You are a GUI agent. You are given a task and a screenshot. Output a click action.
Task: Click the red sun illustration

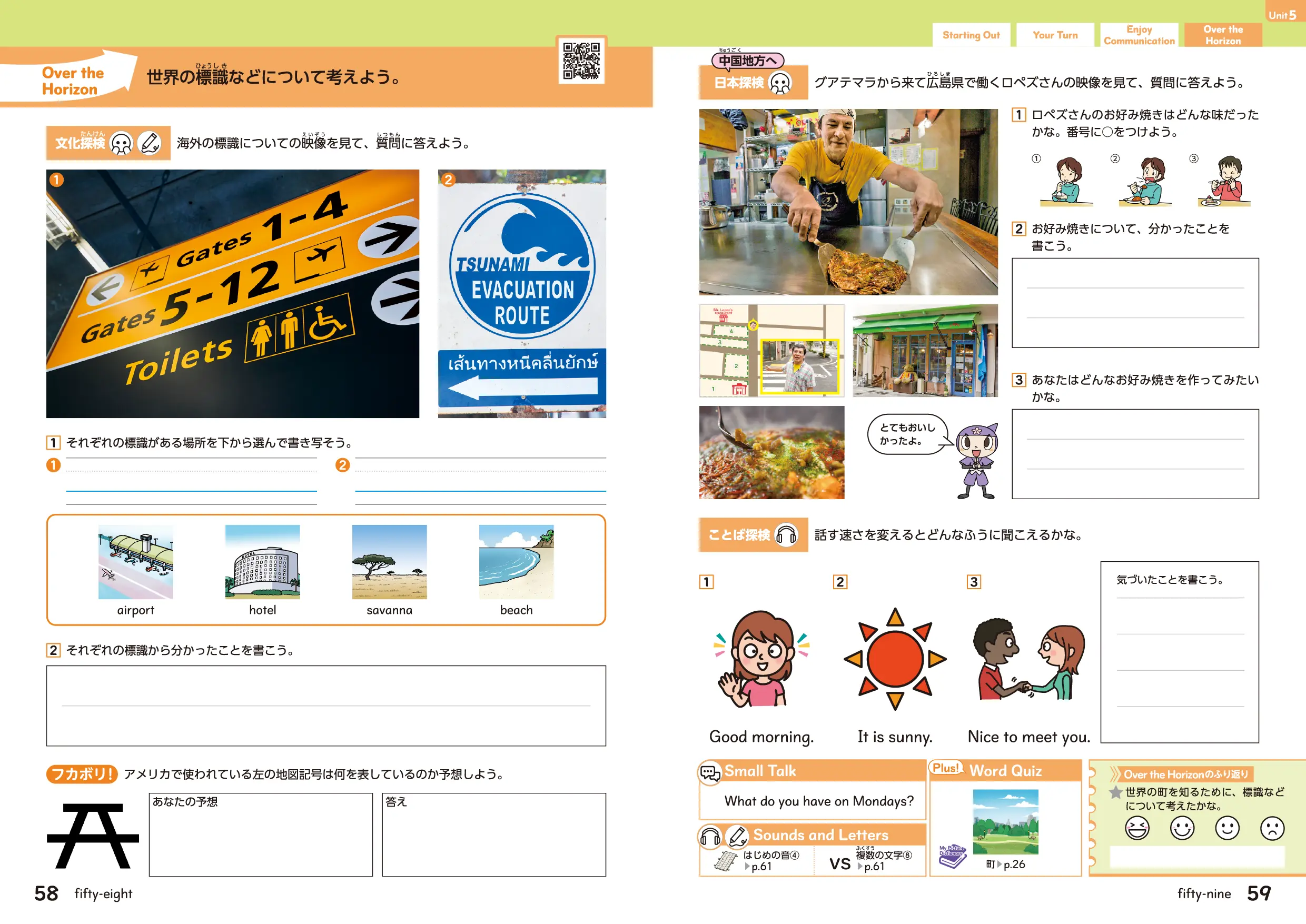(895, 658)
